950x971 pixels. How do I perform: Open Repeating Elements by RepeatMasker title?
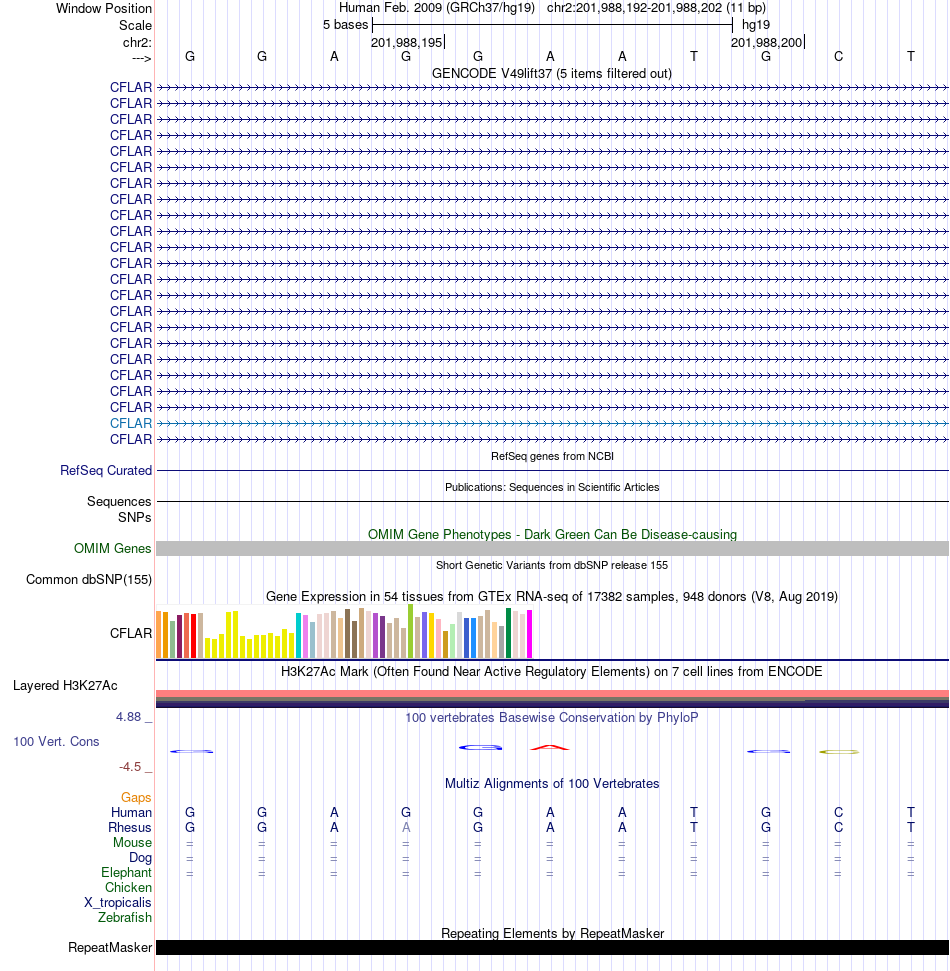click(x=552, y=933)
